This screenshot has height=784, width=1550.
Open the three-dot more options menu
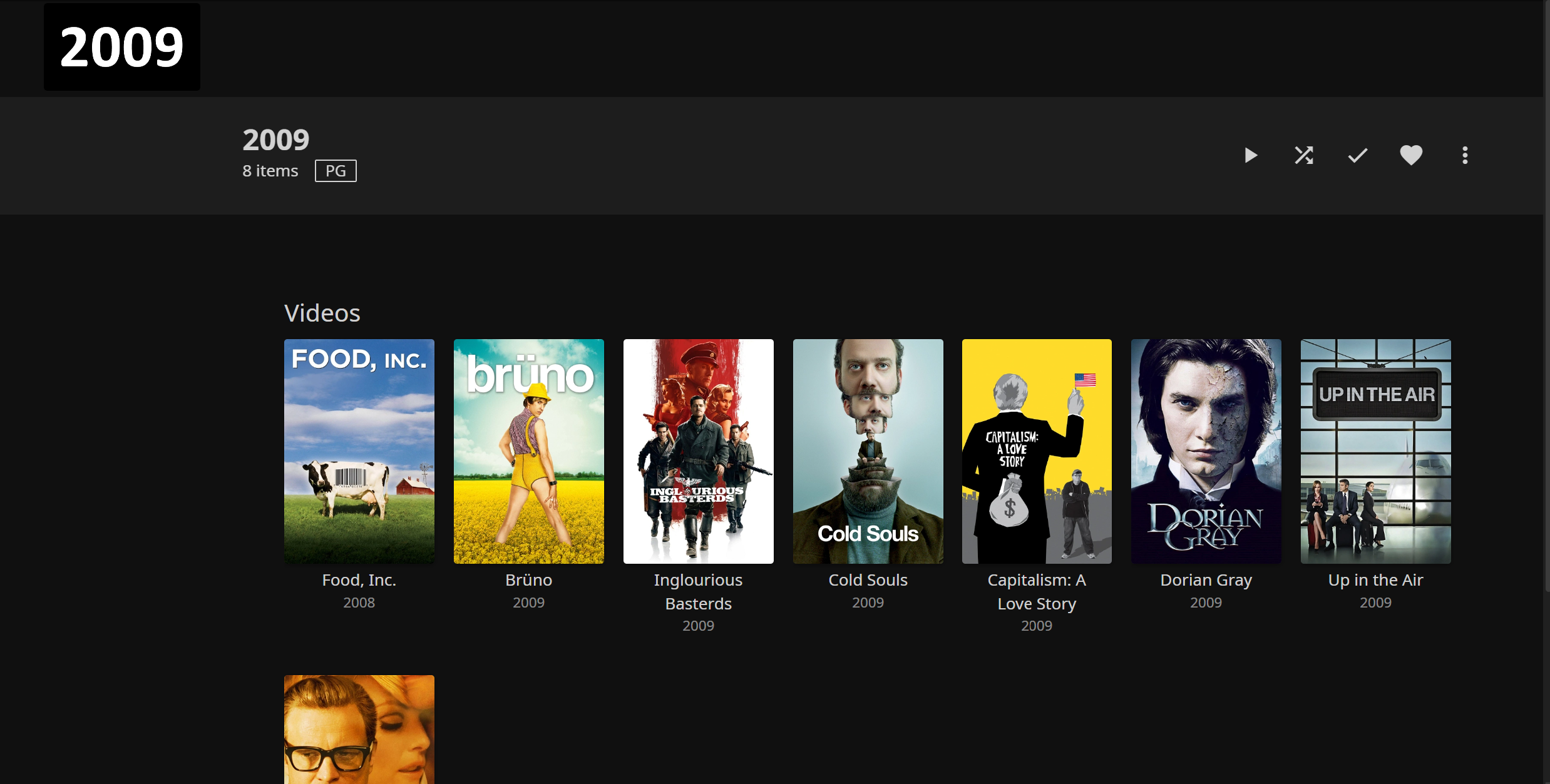[1465, 155]
